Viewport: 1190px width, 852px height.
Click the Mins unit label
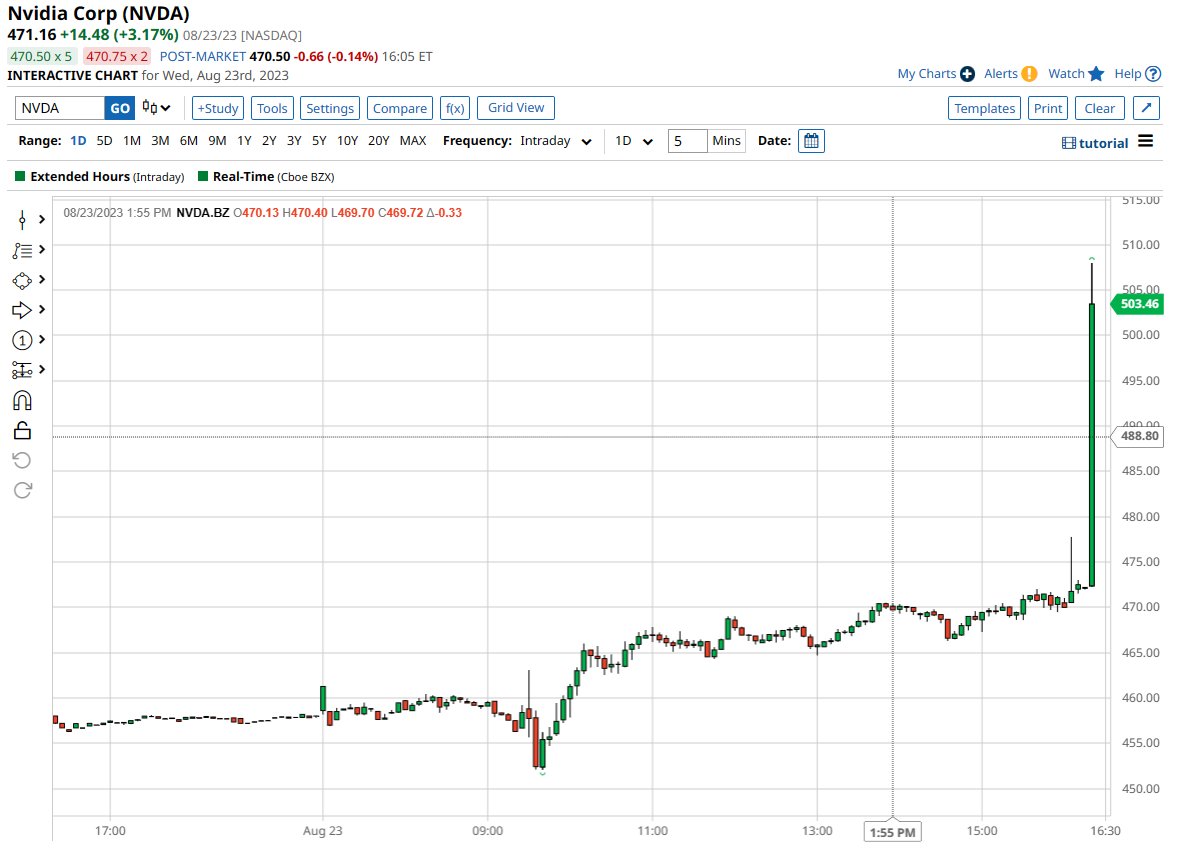click(x=726, y=141)
